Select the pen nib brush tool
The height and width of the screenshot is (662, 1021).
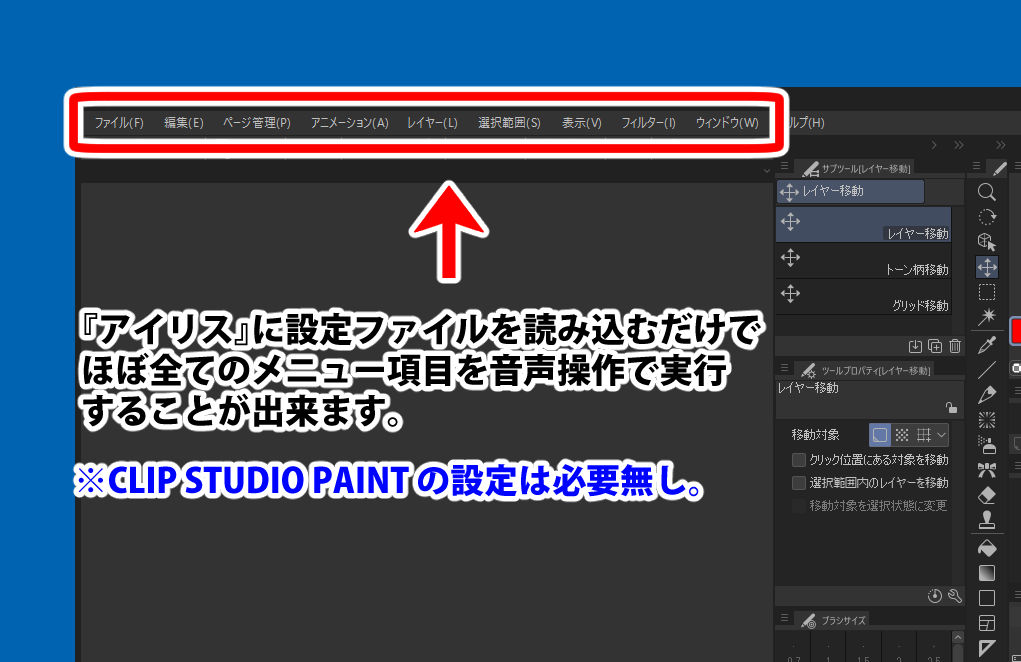pos(986,394)
